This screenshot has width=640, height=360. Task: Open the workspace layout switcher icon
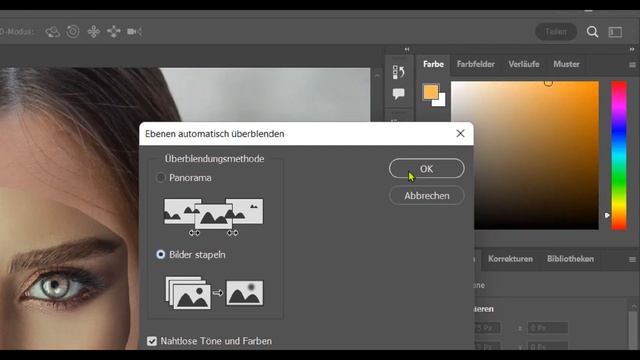tap(615, 32)
